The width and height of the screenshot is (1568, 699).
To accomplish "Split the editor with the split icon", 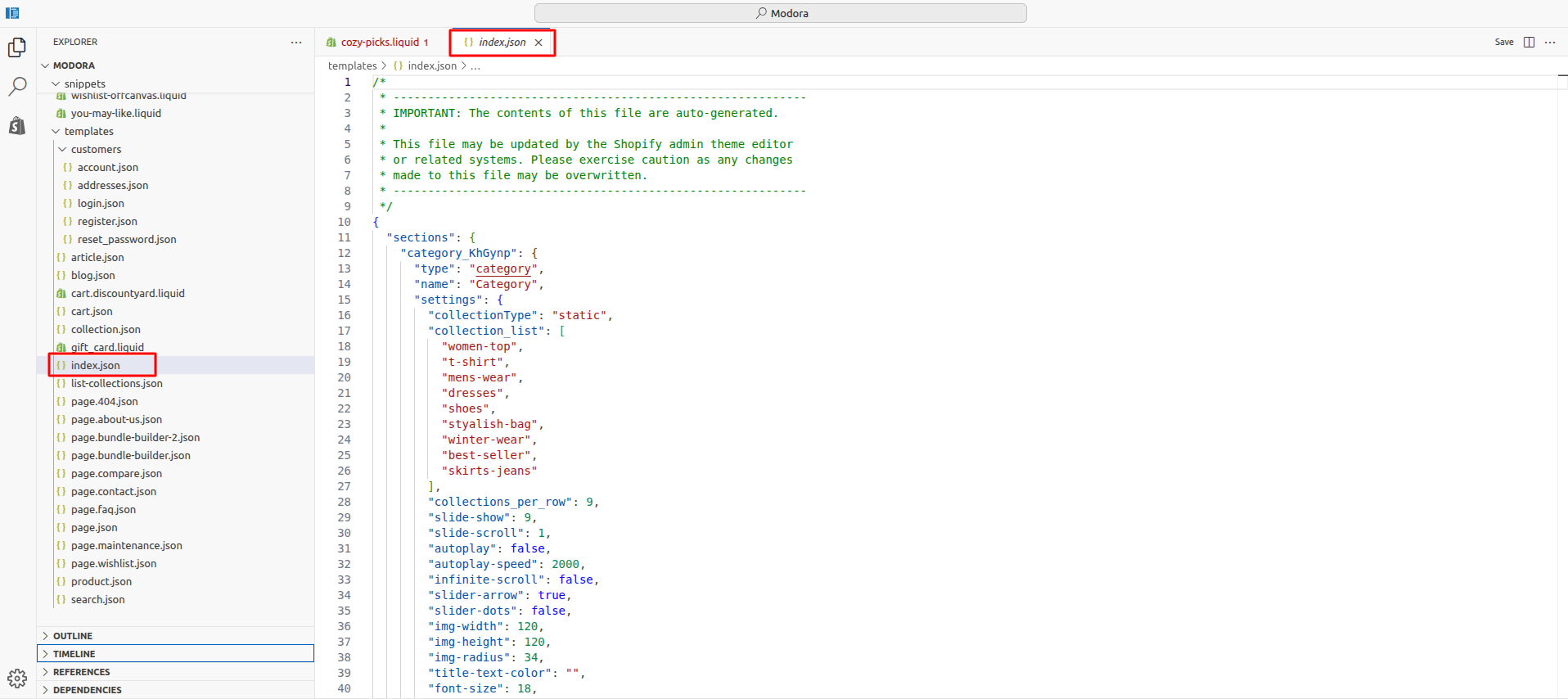I will click(1529, 42).
